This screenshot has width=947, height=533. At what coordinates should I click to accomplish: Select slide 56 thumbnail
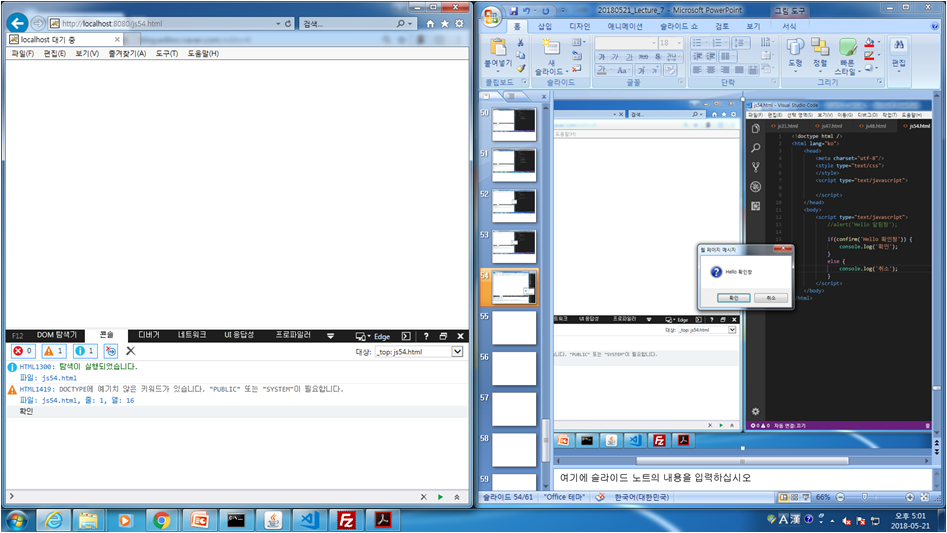click(513, 368)
